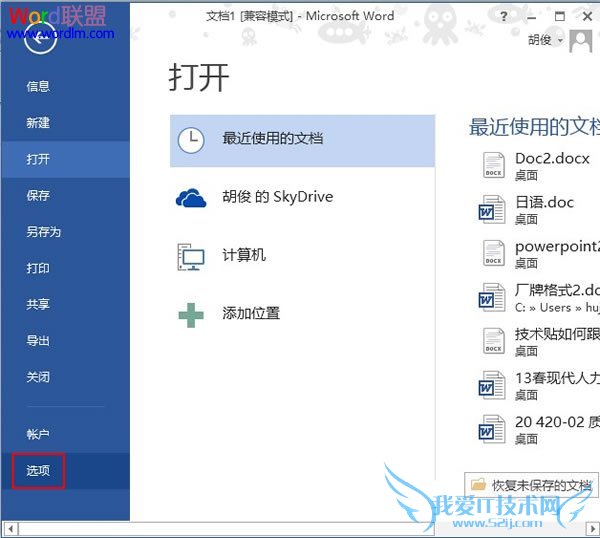
Task: Click the SkyDrive cloud icon
Action: [x=191, y=198]
